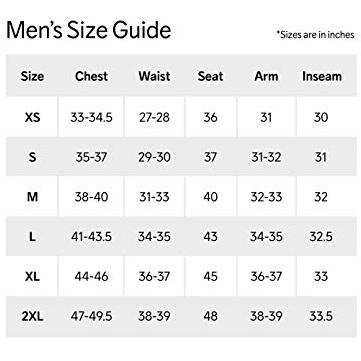Click the XL size row label
This screenshot has width=361, height=361.
click(x=32, y=276)
